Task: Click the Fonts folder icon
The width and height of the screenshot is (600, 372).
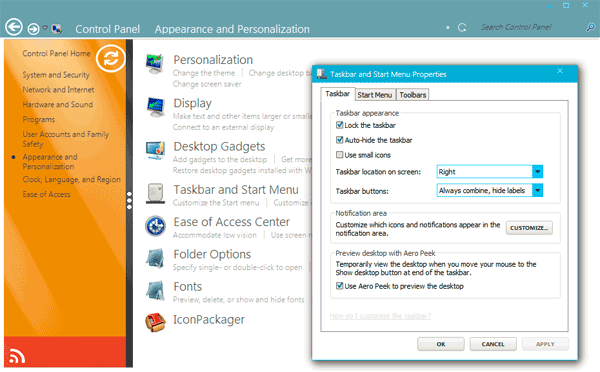Action: (155, 290)
